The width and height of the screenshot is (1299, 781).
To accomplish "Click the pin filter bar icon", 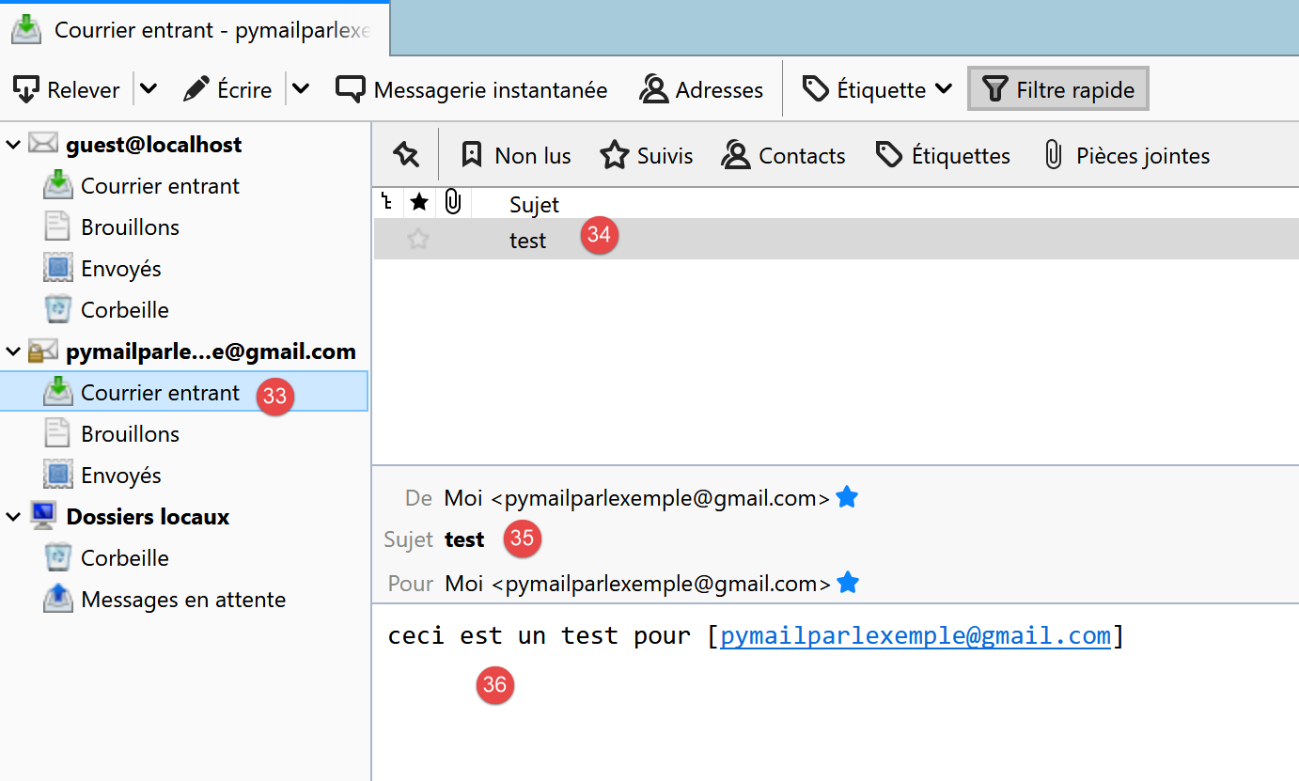I will (406, 155).
